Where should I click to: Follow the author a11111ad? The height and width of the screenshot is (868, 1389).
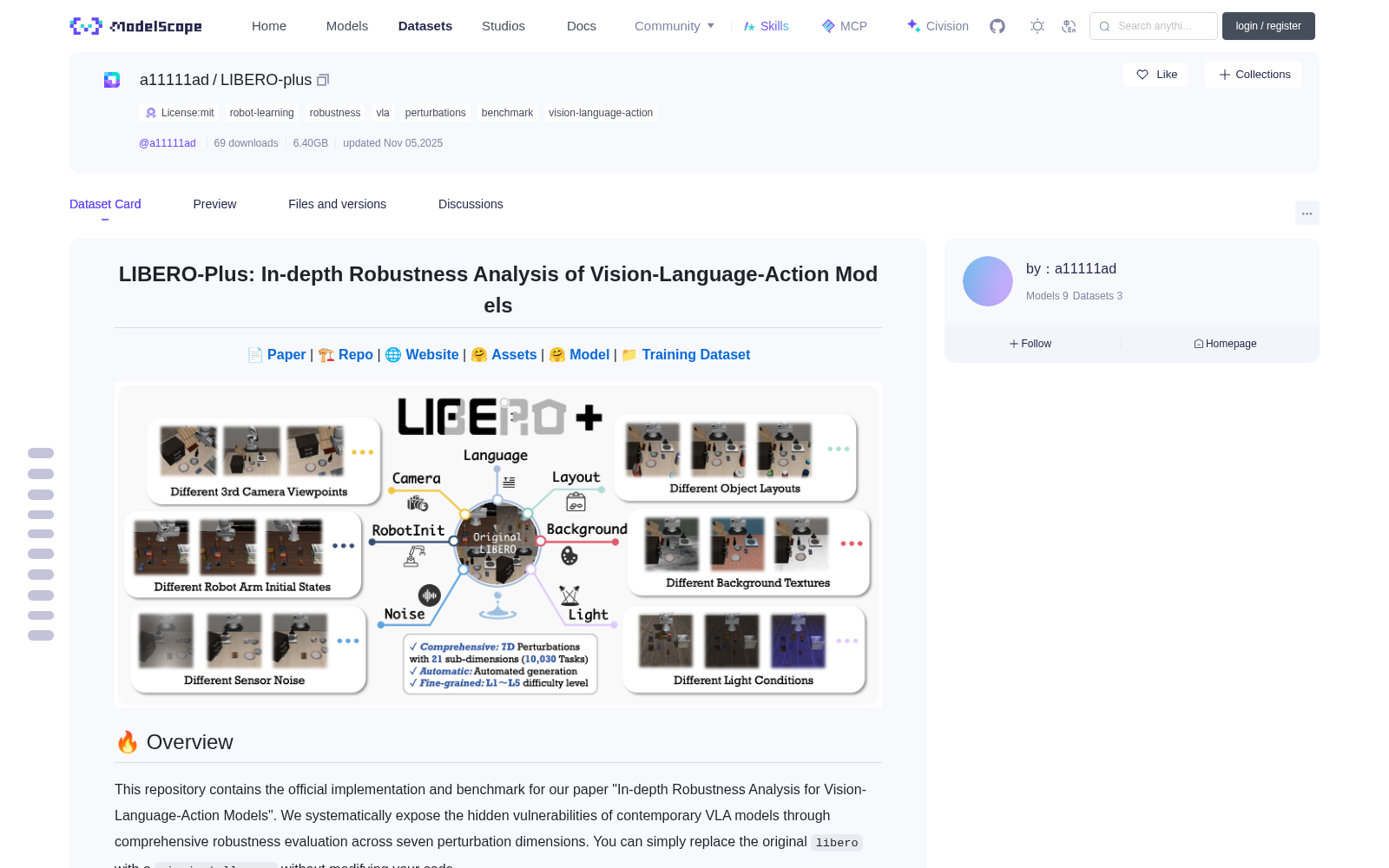click(x=1030, y=344)
